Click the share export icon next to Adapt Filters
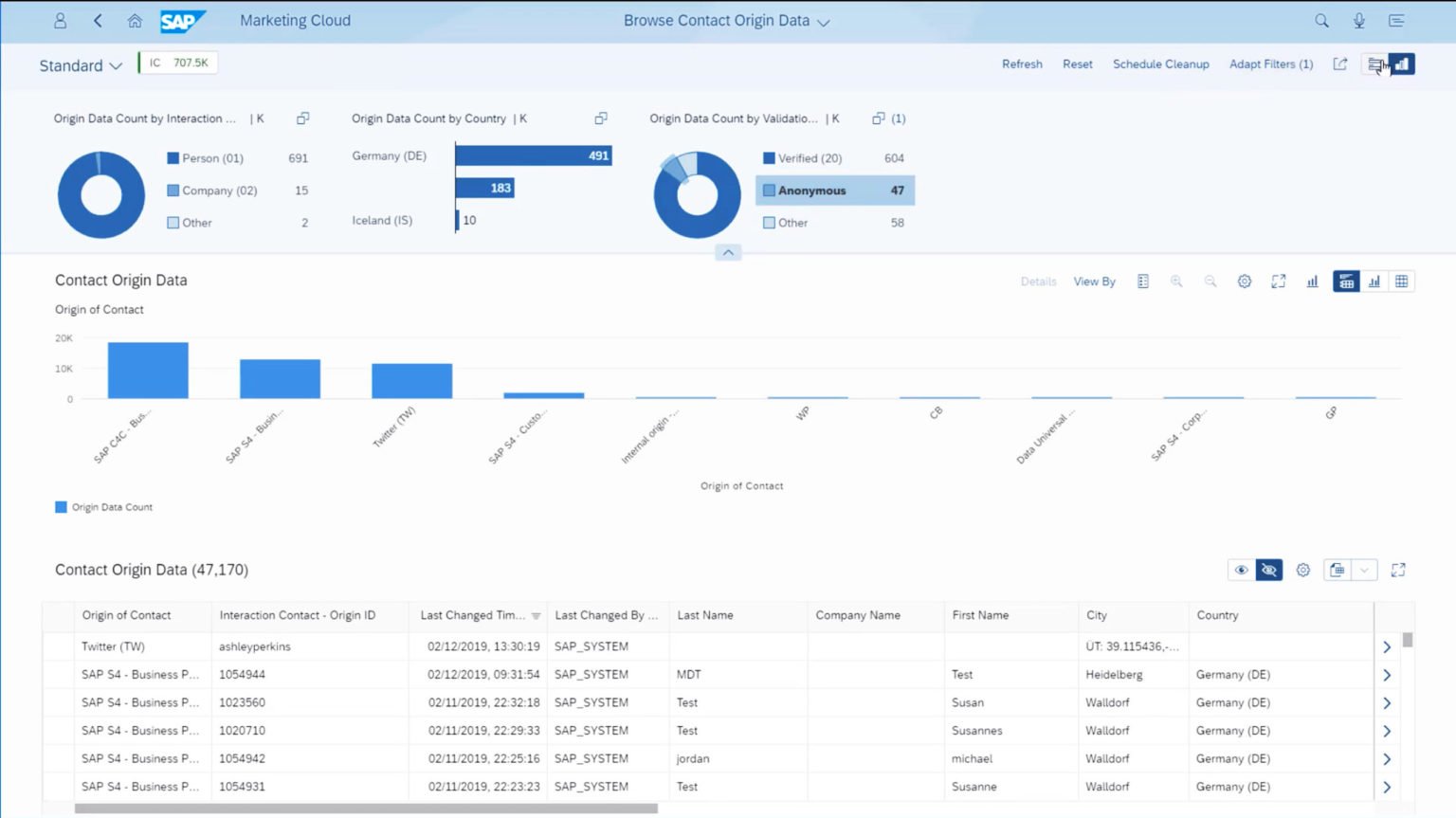The width and height of the screenshot is (1456, 818). click(x=1340, y=64)
